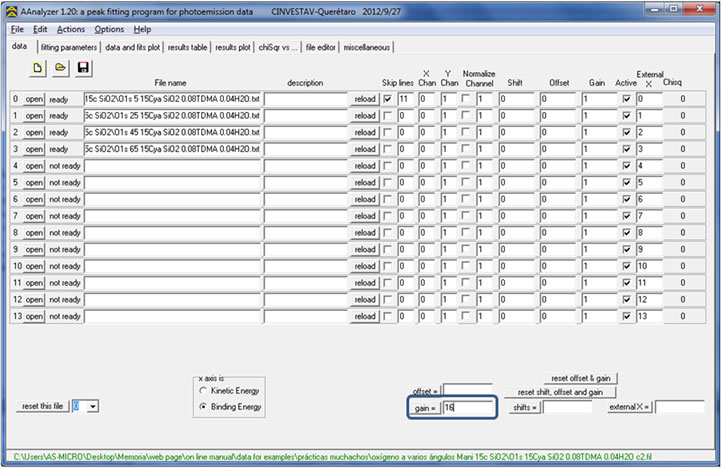Uncheck the Active checkbox for row 0
The width and height of the screenshot is (721, 468).
click(x=626, y=100)
